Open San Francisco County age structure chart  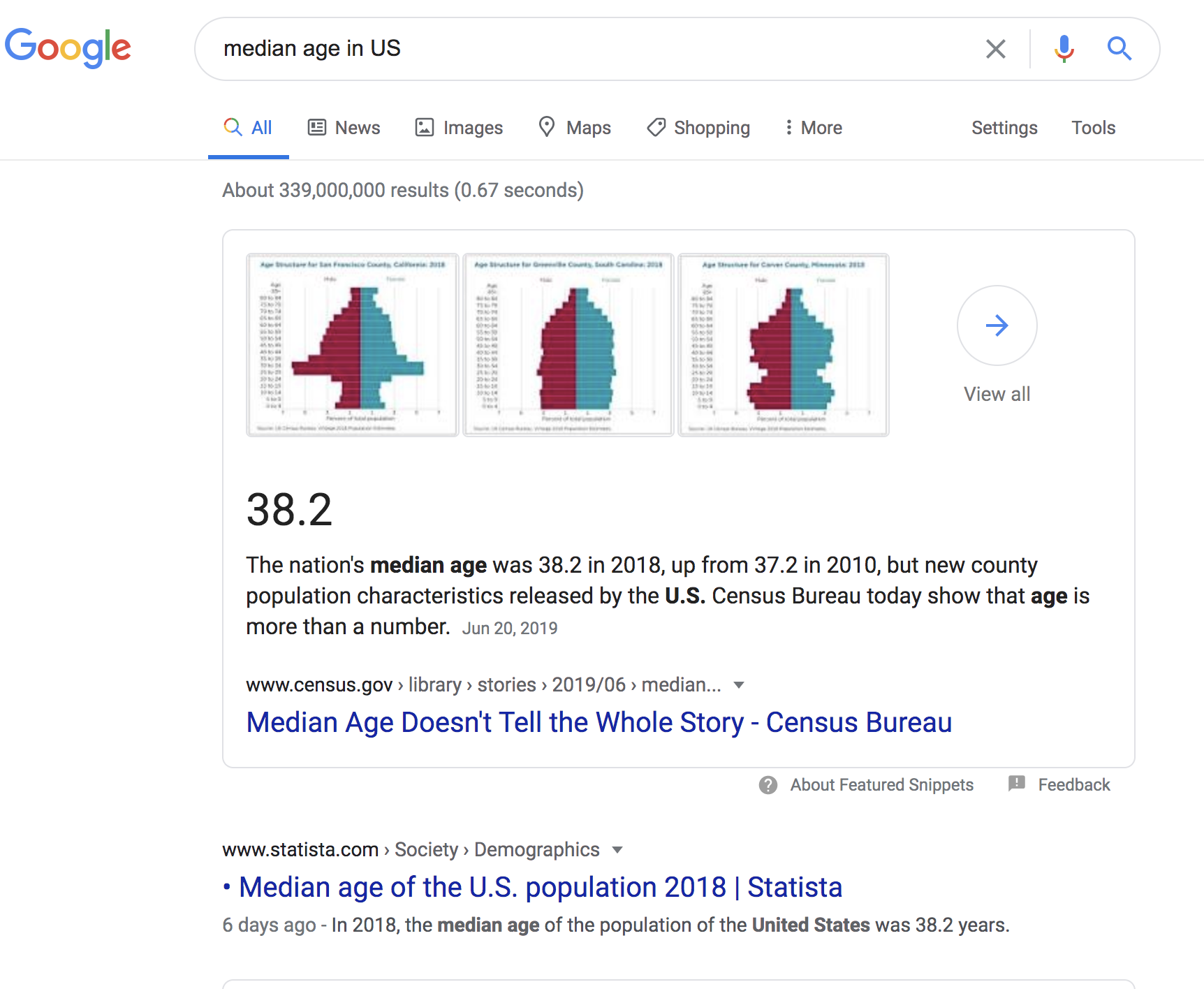tap(353, 345)
